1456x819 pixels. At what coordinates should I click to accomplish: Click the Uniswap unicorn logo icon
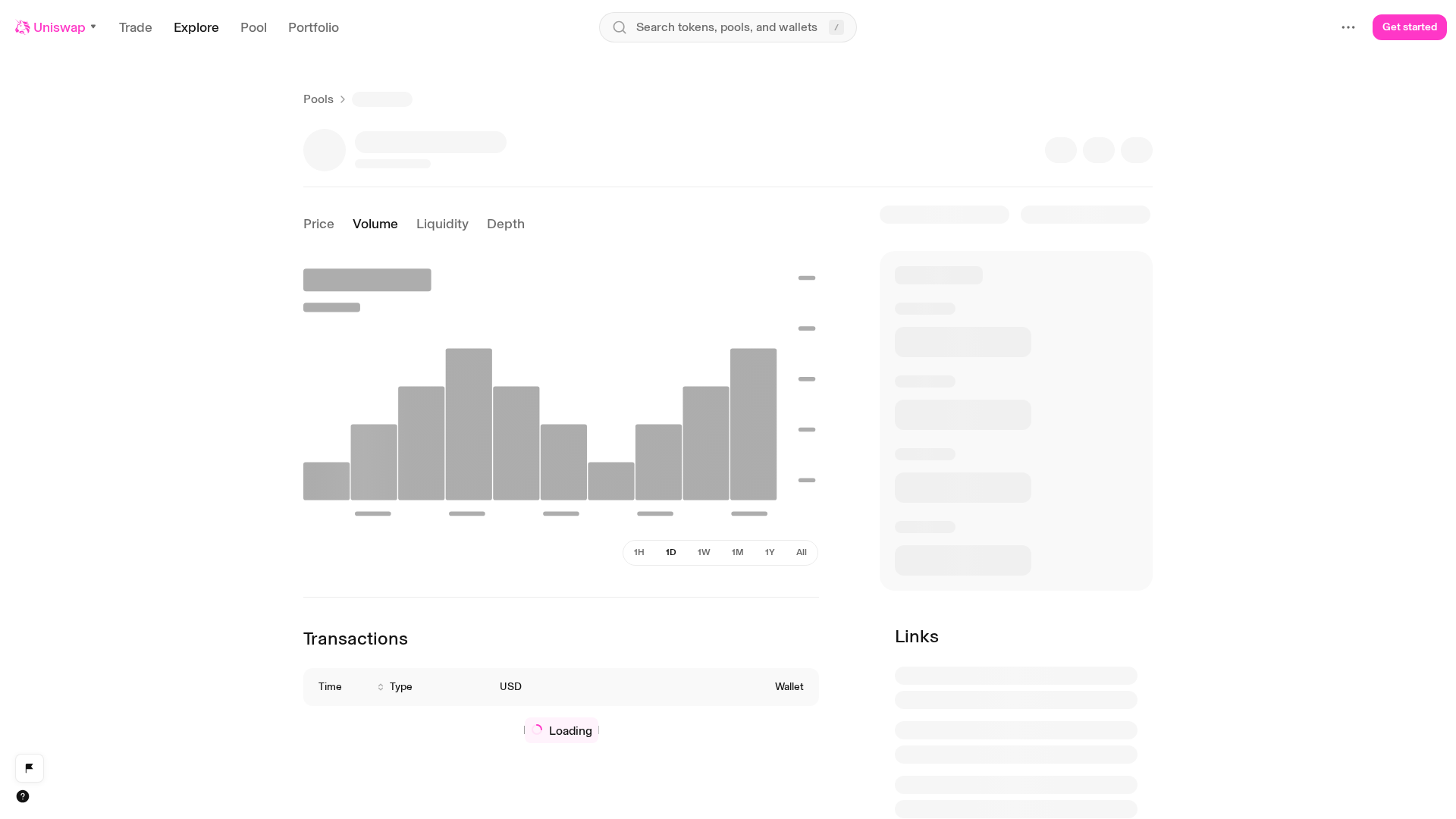[x=23, y=27]
